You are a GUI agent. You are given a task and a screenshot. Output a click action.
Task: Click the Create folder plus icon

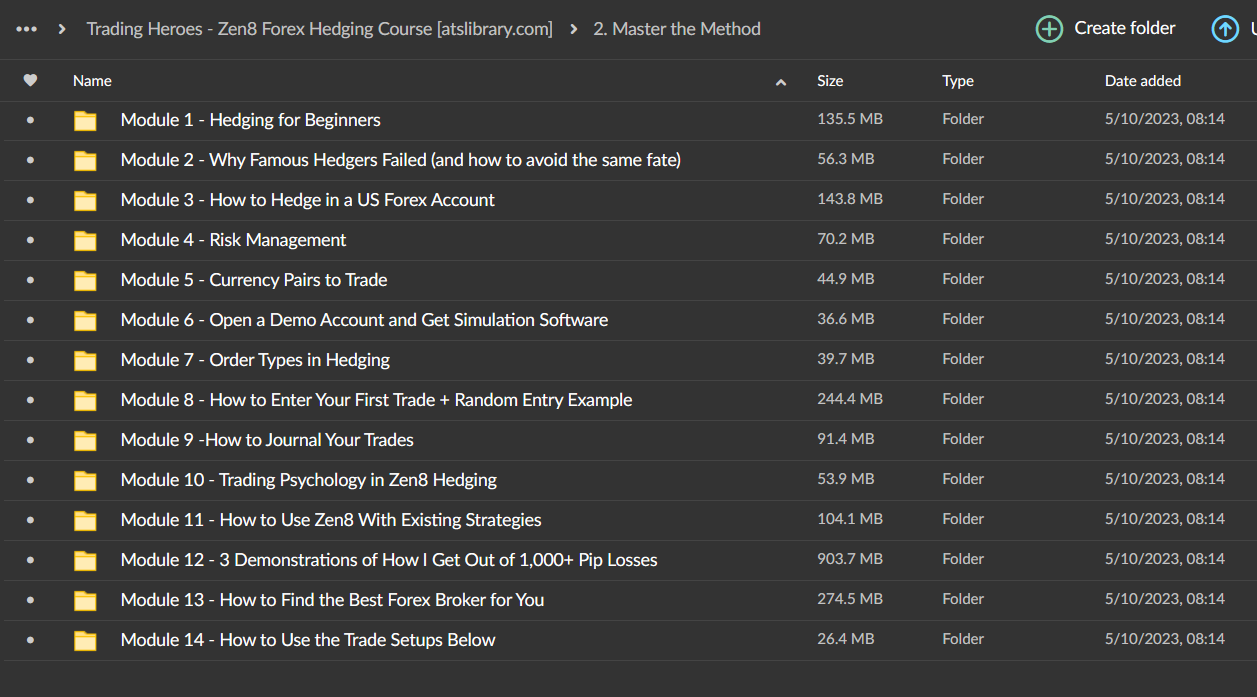pyautogui.click(x=1049, y=29)
